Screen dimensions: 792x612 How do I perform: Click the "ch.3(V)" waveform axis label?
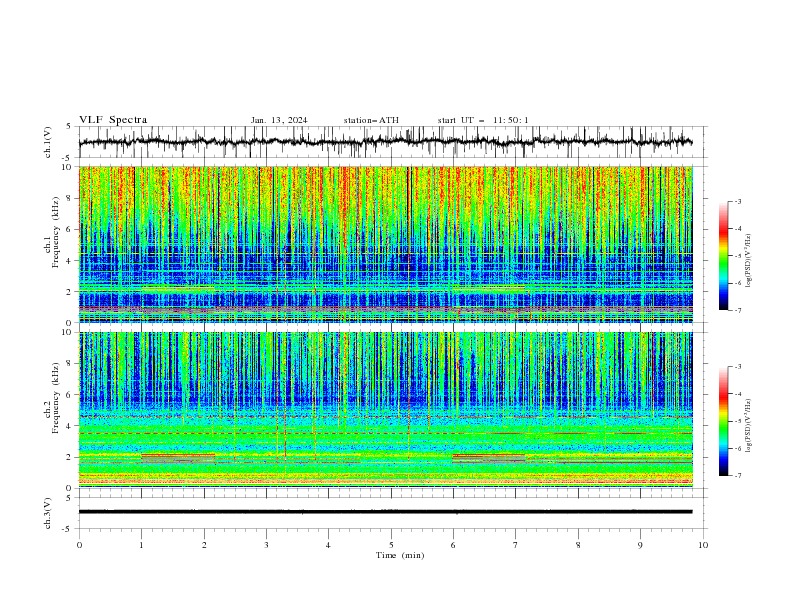[x=48, y=513]
